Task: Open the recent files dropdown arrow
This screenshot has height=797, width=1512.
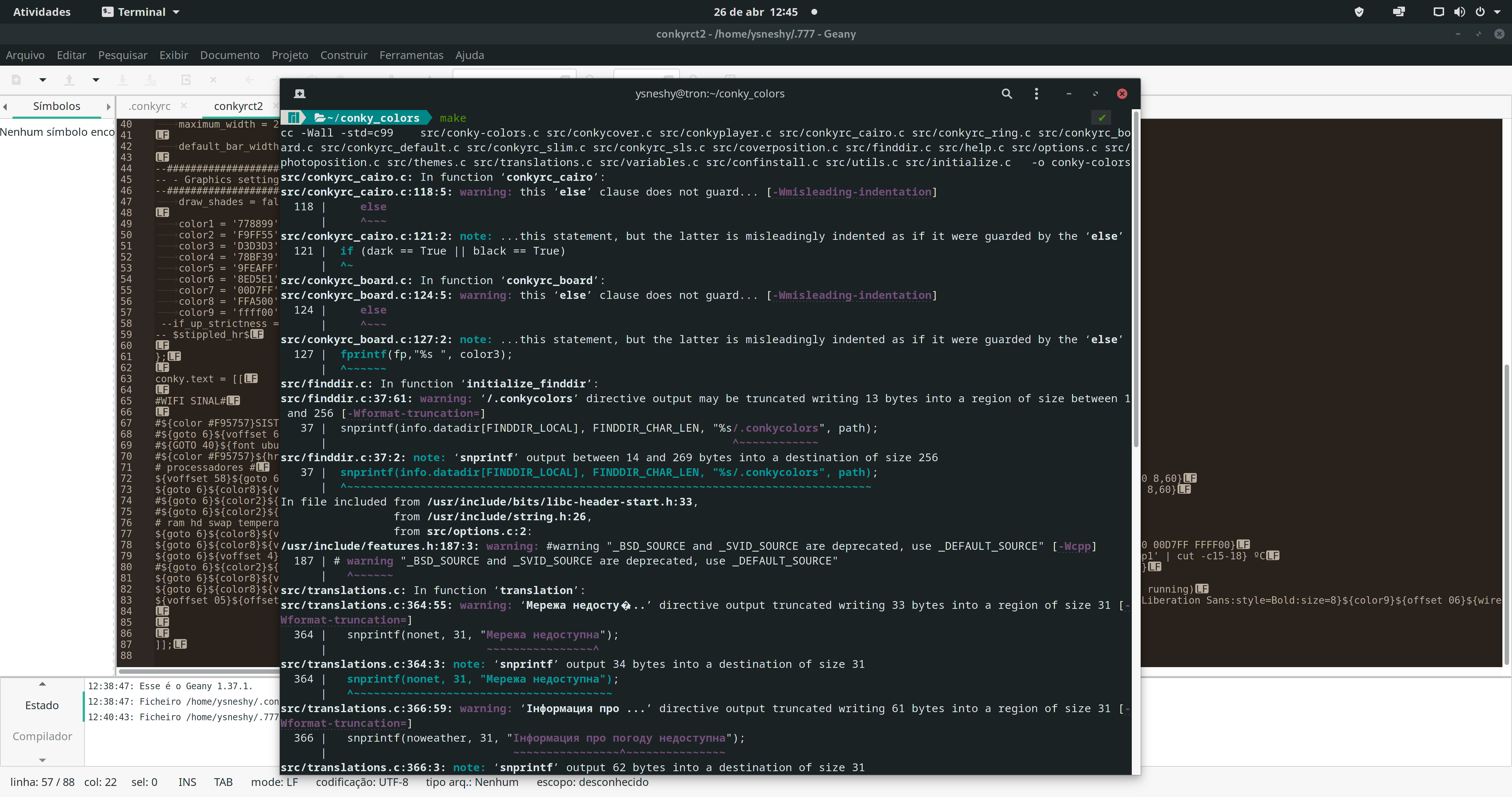Action: tap(96, 80)
